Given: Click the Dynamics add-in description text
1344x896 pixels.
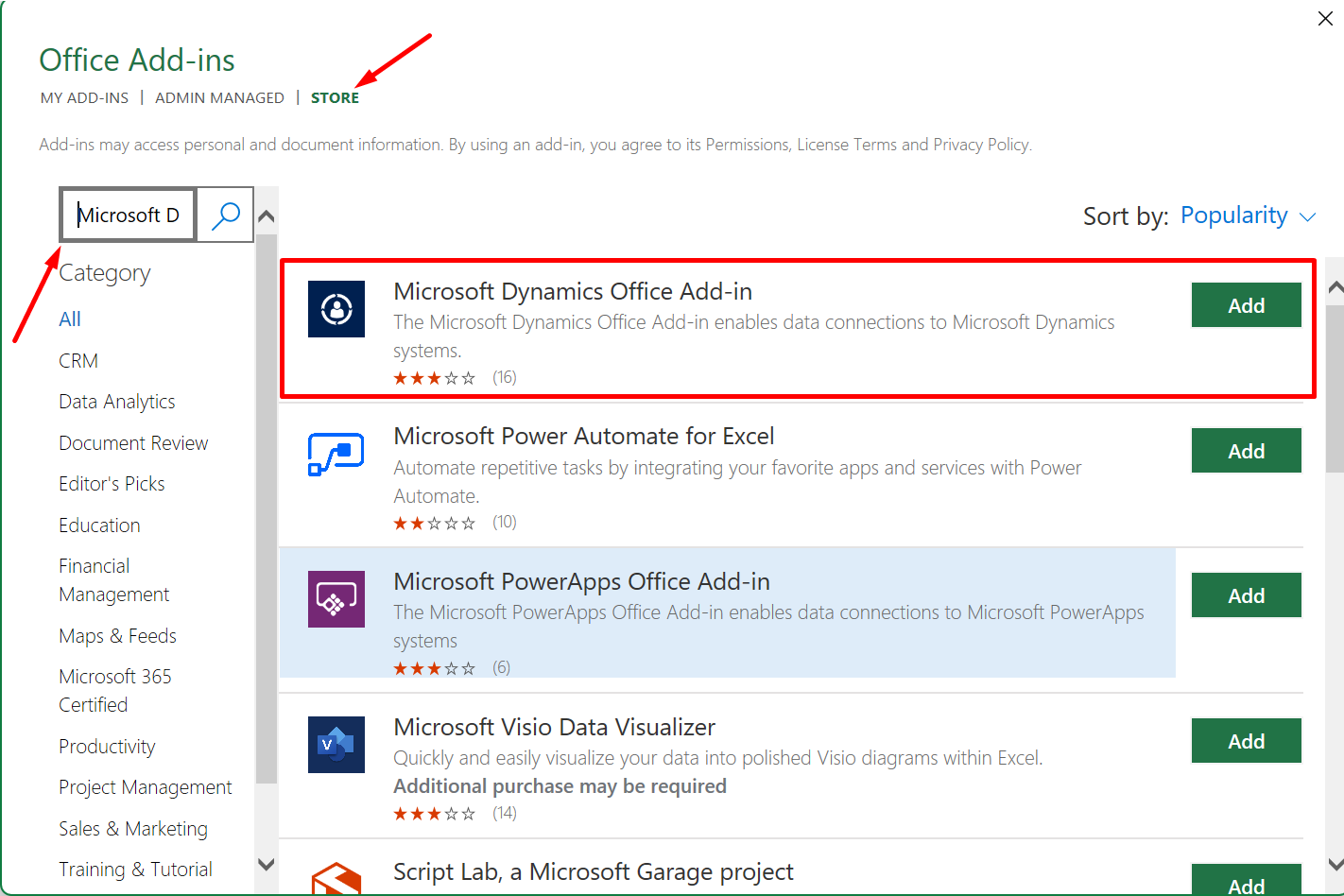Looking at the screenshot, I should click(754, 336).
